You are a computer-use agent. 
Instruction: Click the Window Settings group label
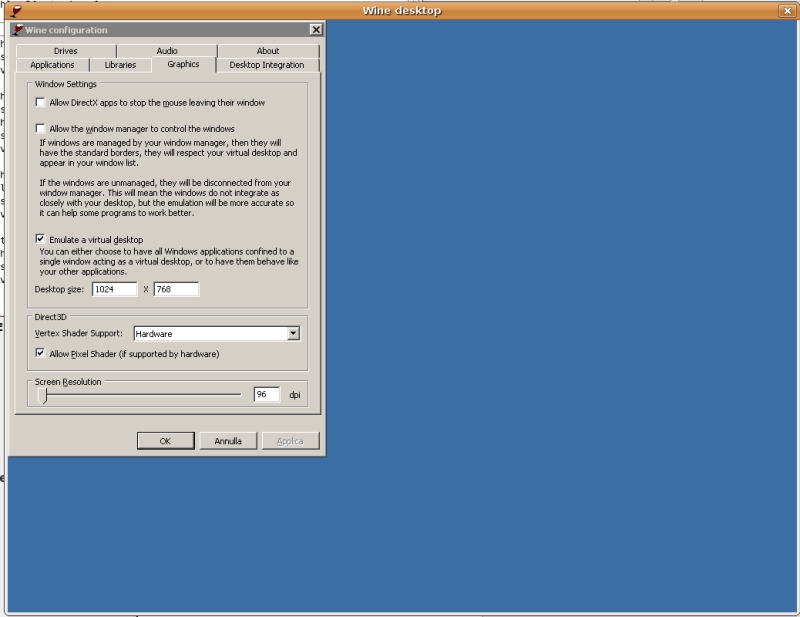coord(66,84)
